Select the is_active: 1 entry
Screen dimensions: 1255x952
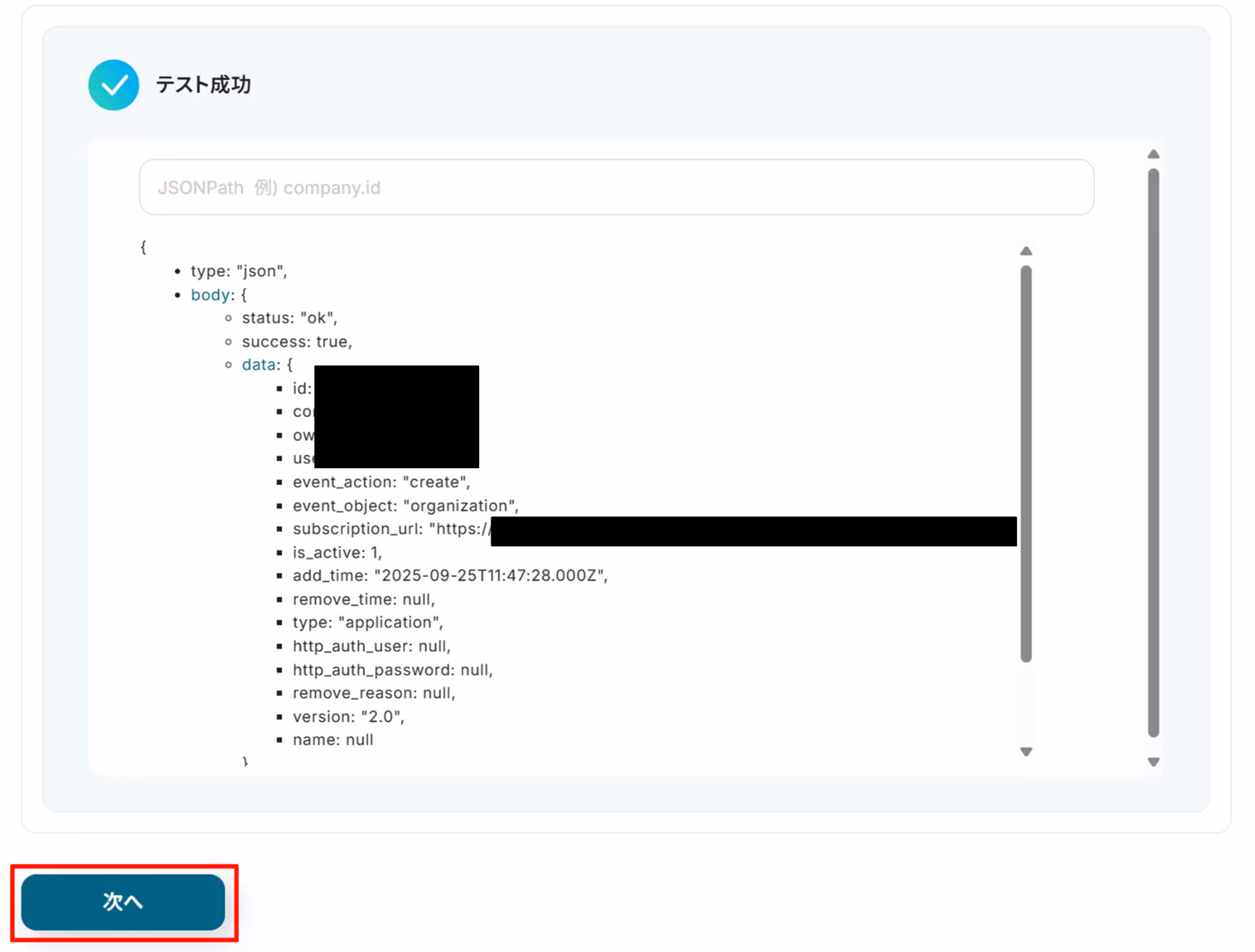coord(337,553)
